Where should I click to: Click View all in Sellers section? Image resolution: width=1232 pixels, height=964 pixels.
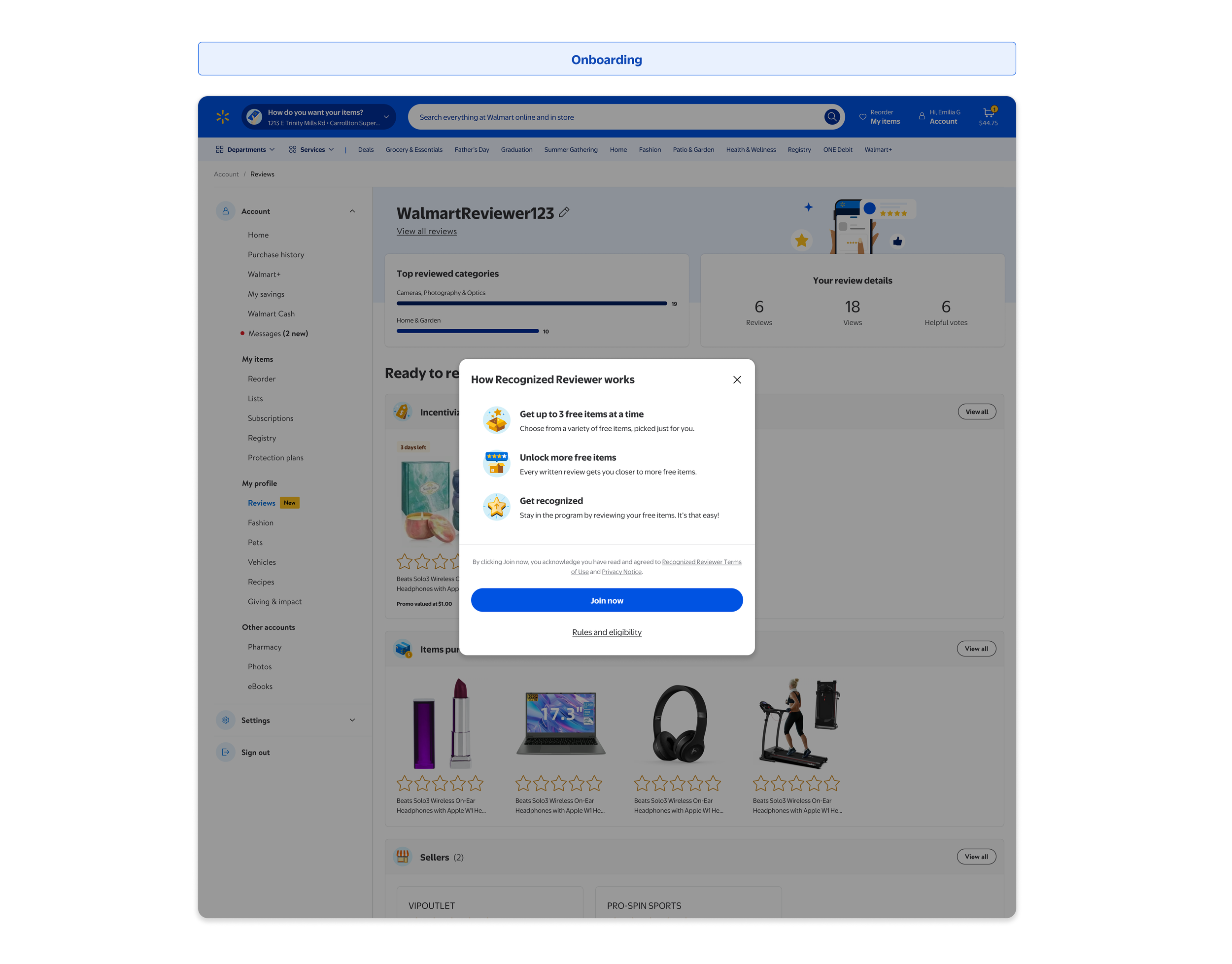(x=976, y=857)
